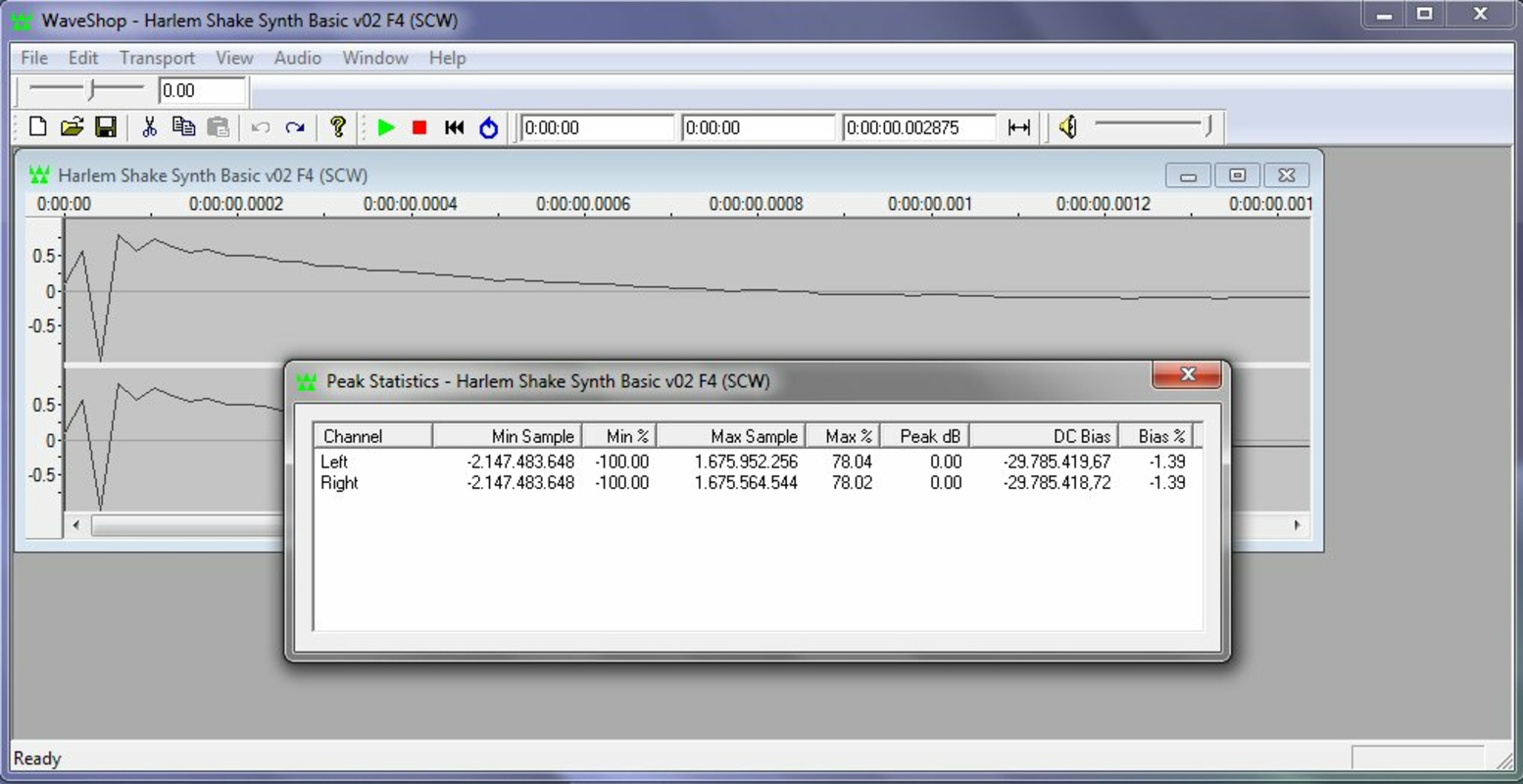Click the 0:00:00.002875 time field
Viewport: 1523px width, 784px height.
pos(919,127)
